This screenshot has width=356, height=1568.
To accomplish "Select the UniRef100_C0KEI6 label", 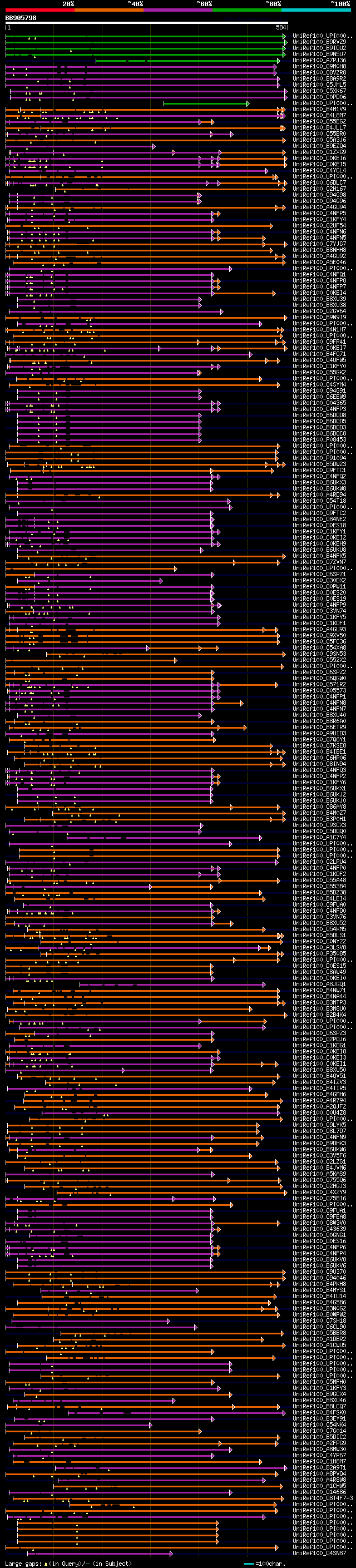I will point(319,159).
